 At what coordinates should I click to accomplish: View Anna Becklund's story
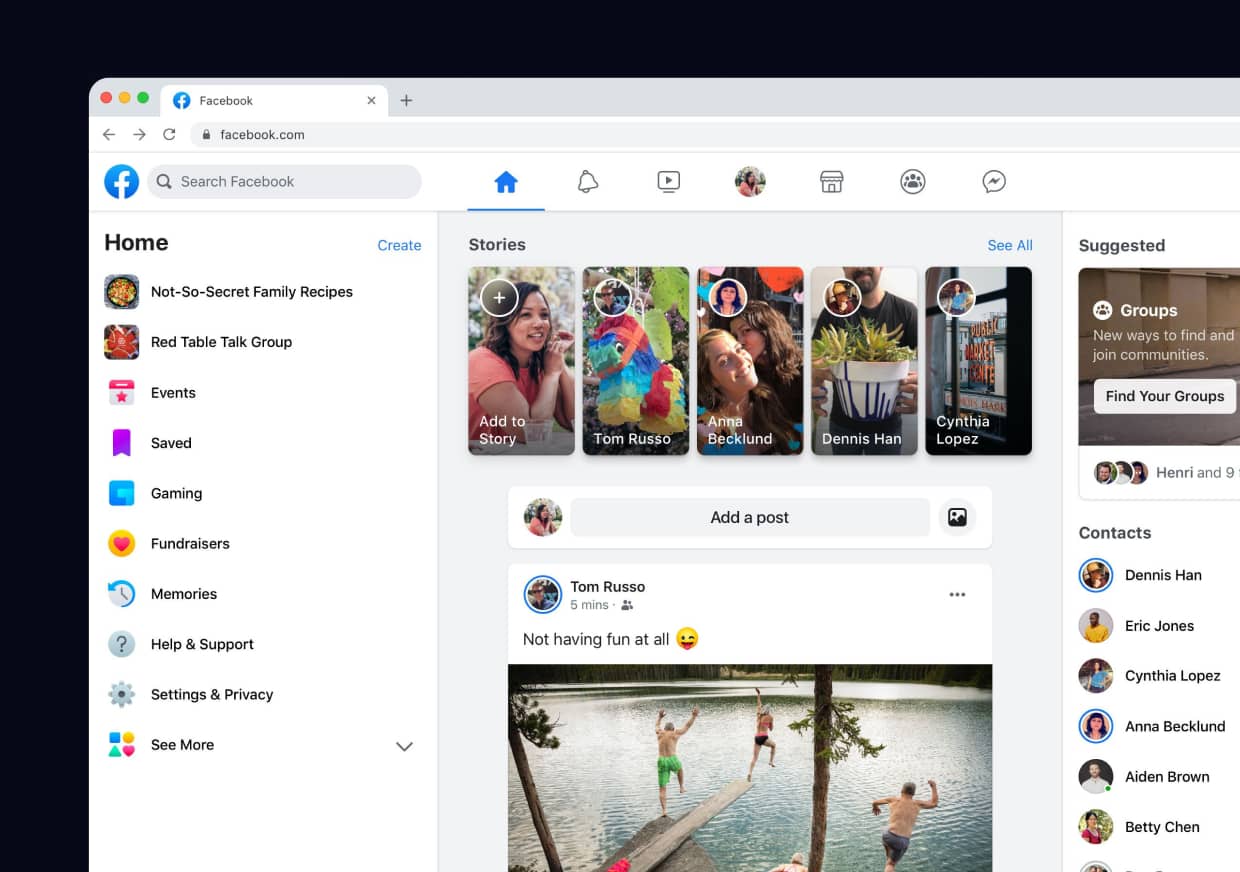pyautogui.click(x=750, y=361)
